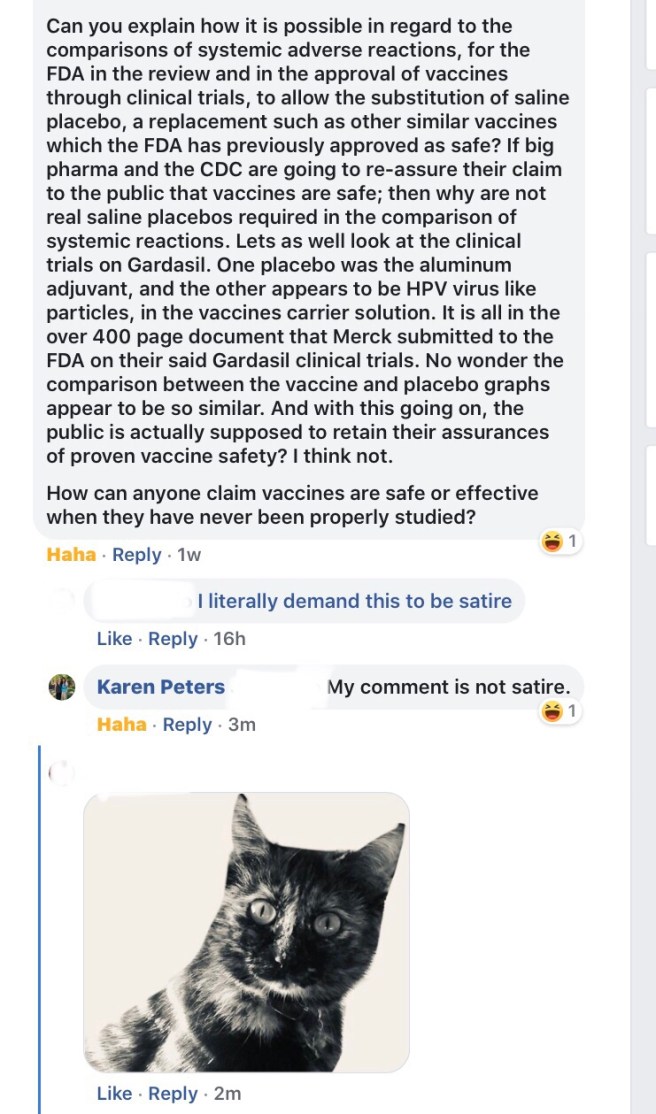Like the cat photo reply
656x1114 pixels.
point(113,1094)
